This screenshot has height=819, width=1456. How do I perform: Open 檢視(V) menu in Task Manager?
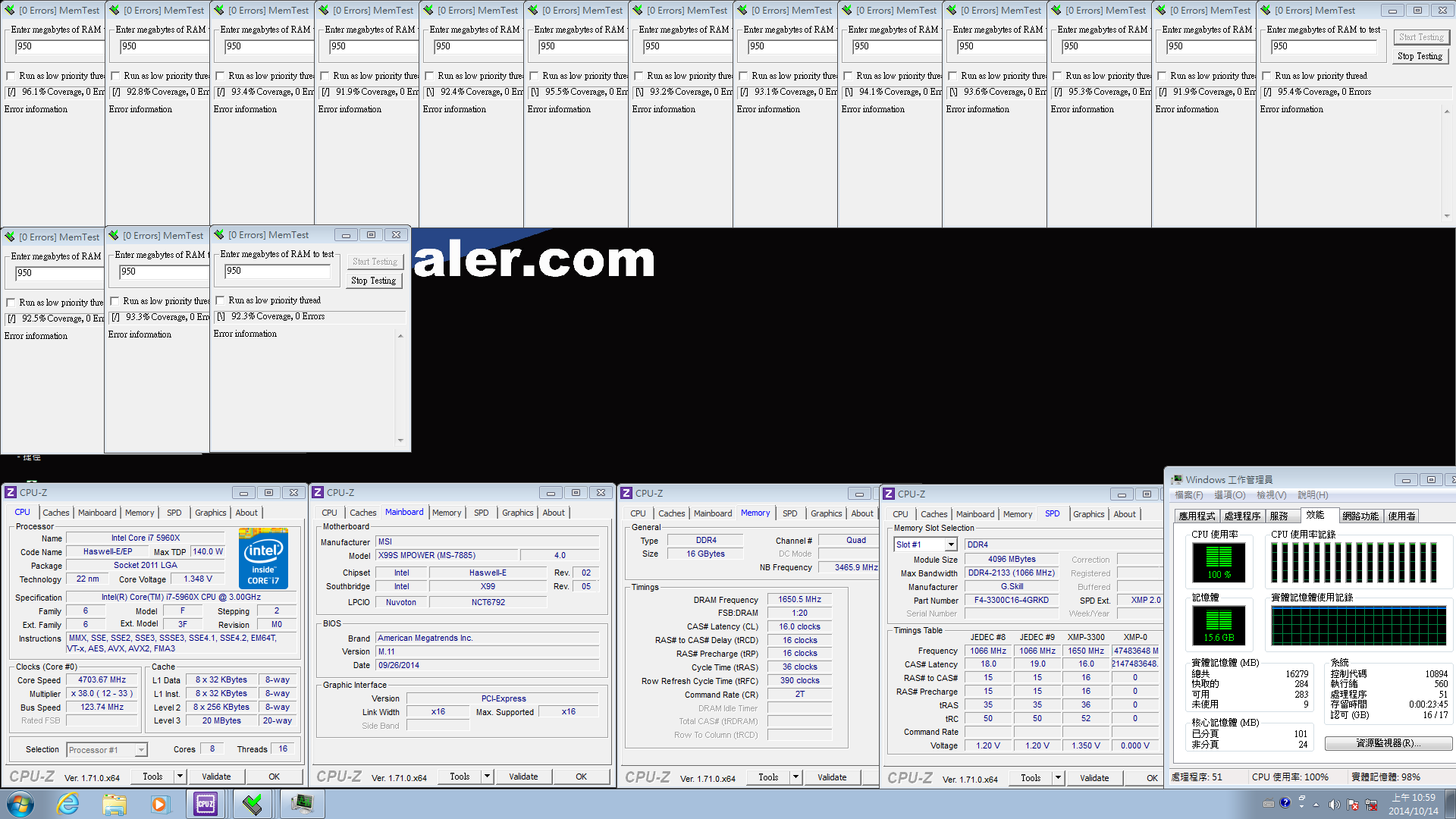click(1271, 495)
